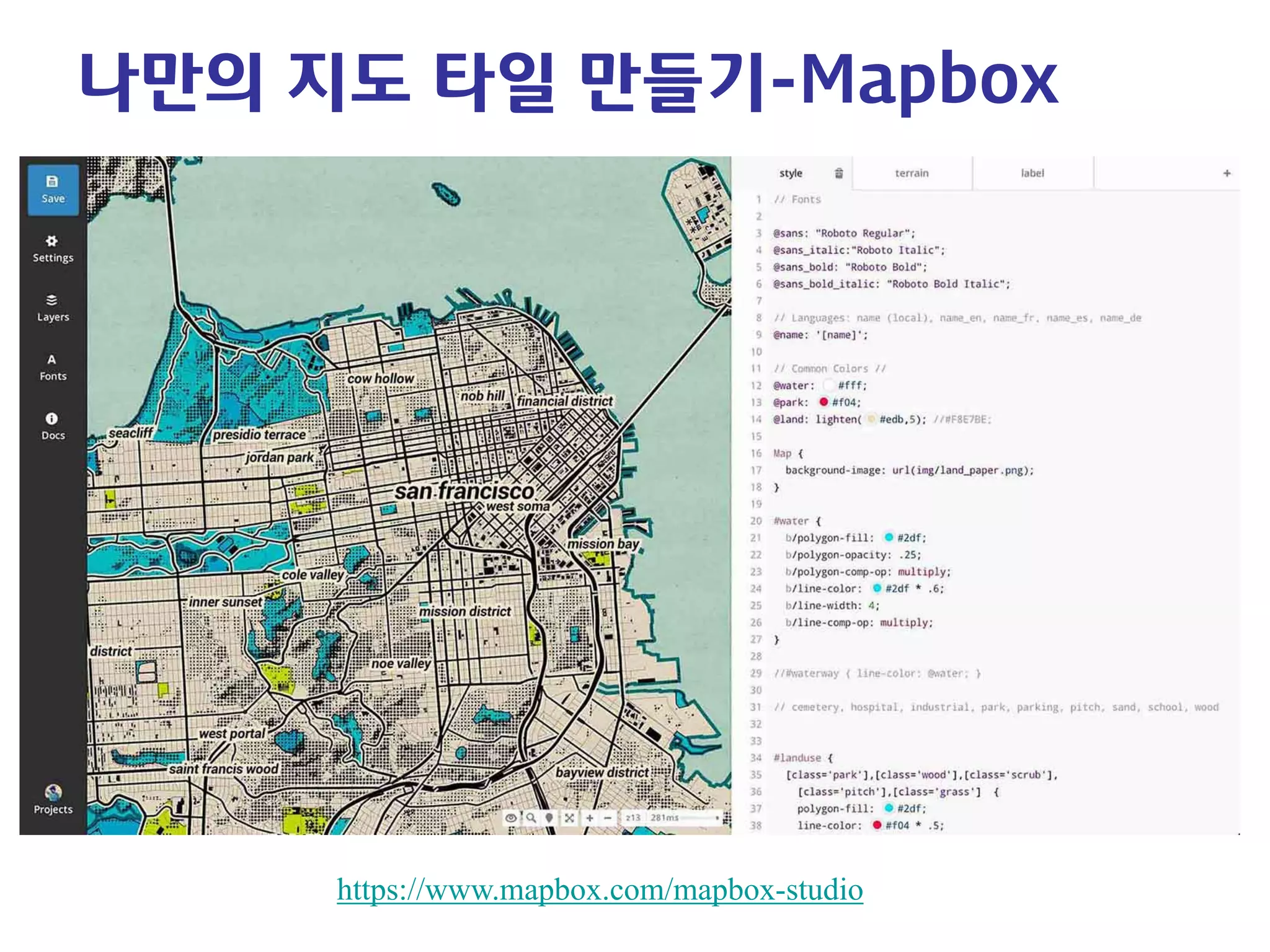The height and width of the screenshot is (952, 1270).
Task: Toggle the eye preview icon on map
Action: [x=511, y=818]
